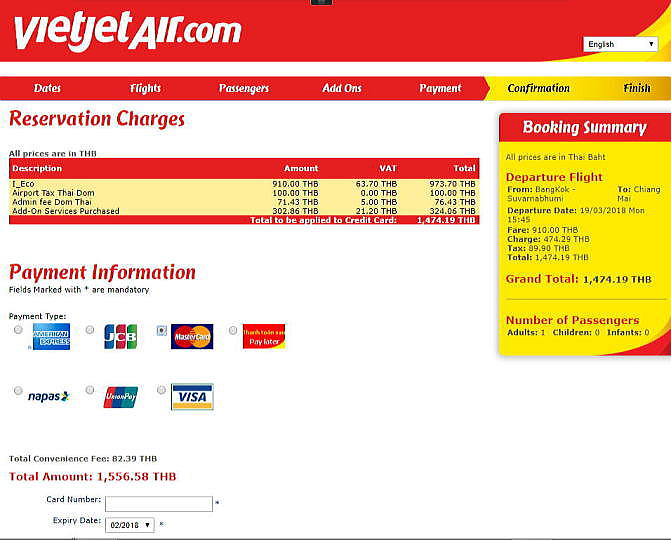Go to the Passengers step
This screenshot has height=540, width=671.
point(243,88)
